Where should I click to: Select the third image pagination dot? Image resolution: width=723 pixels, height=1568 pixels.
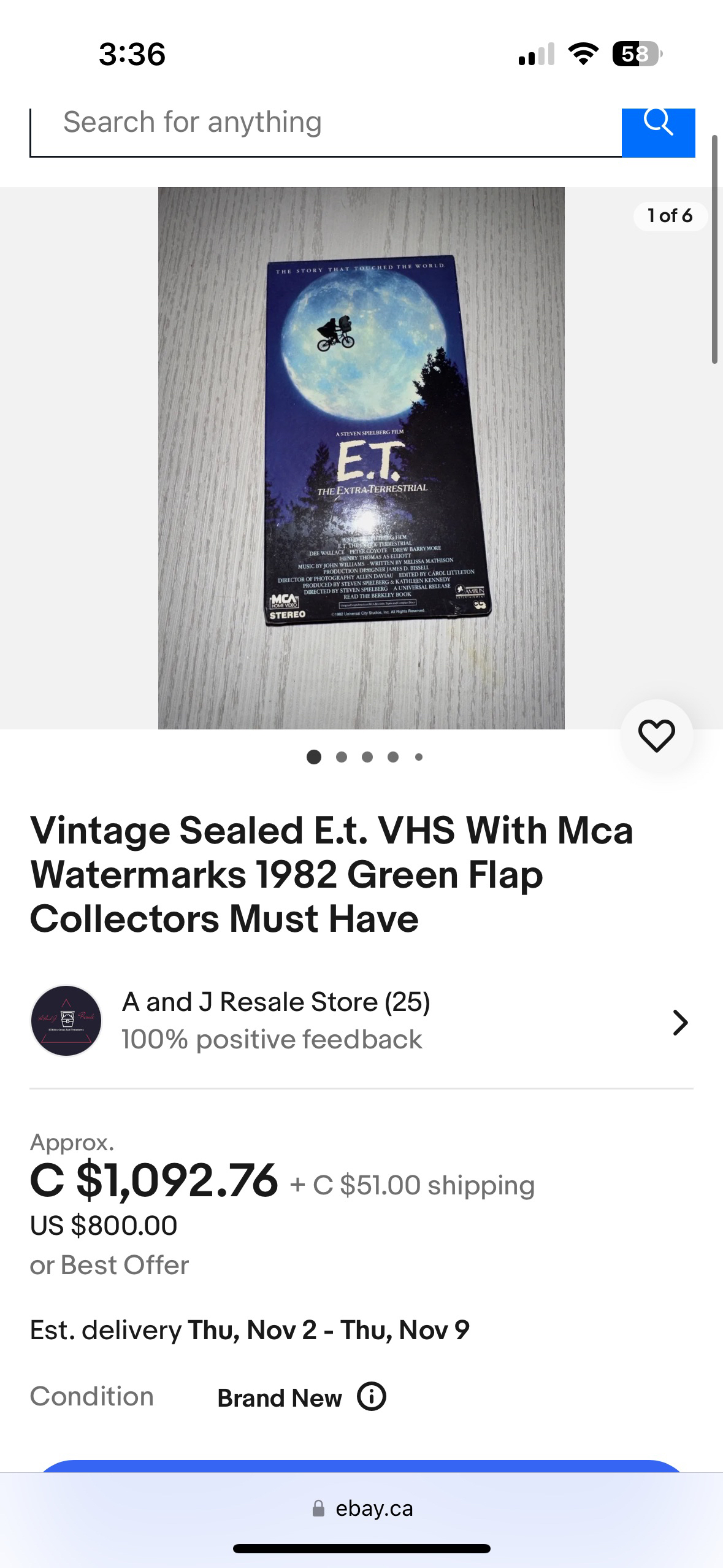[367, 757]
